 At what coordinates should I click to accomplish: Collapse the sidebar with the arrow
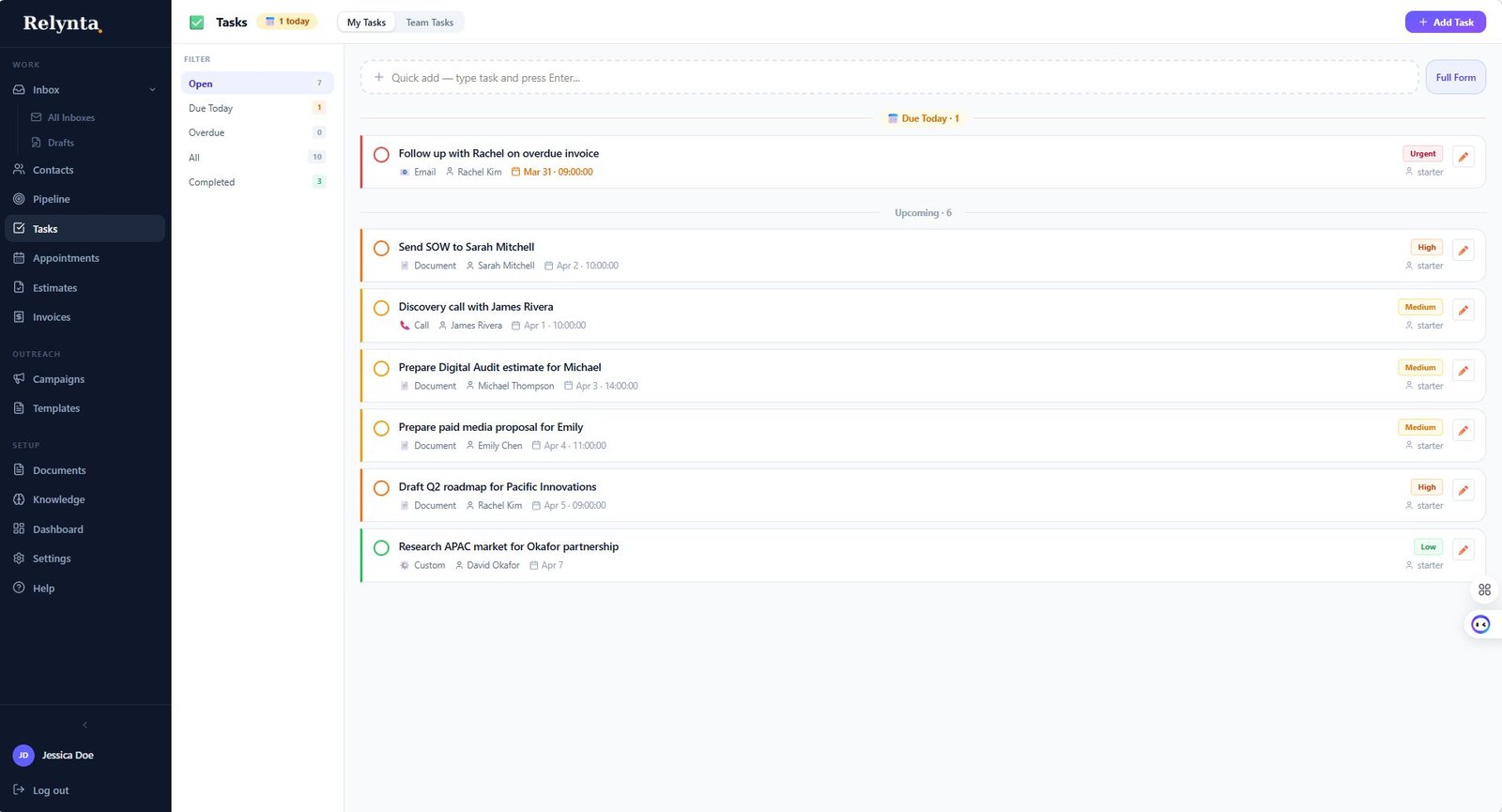[x=84, y=725]
